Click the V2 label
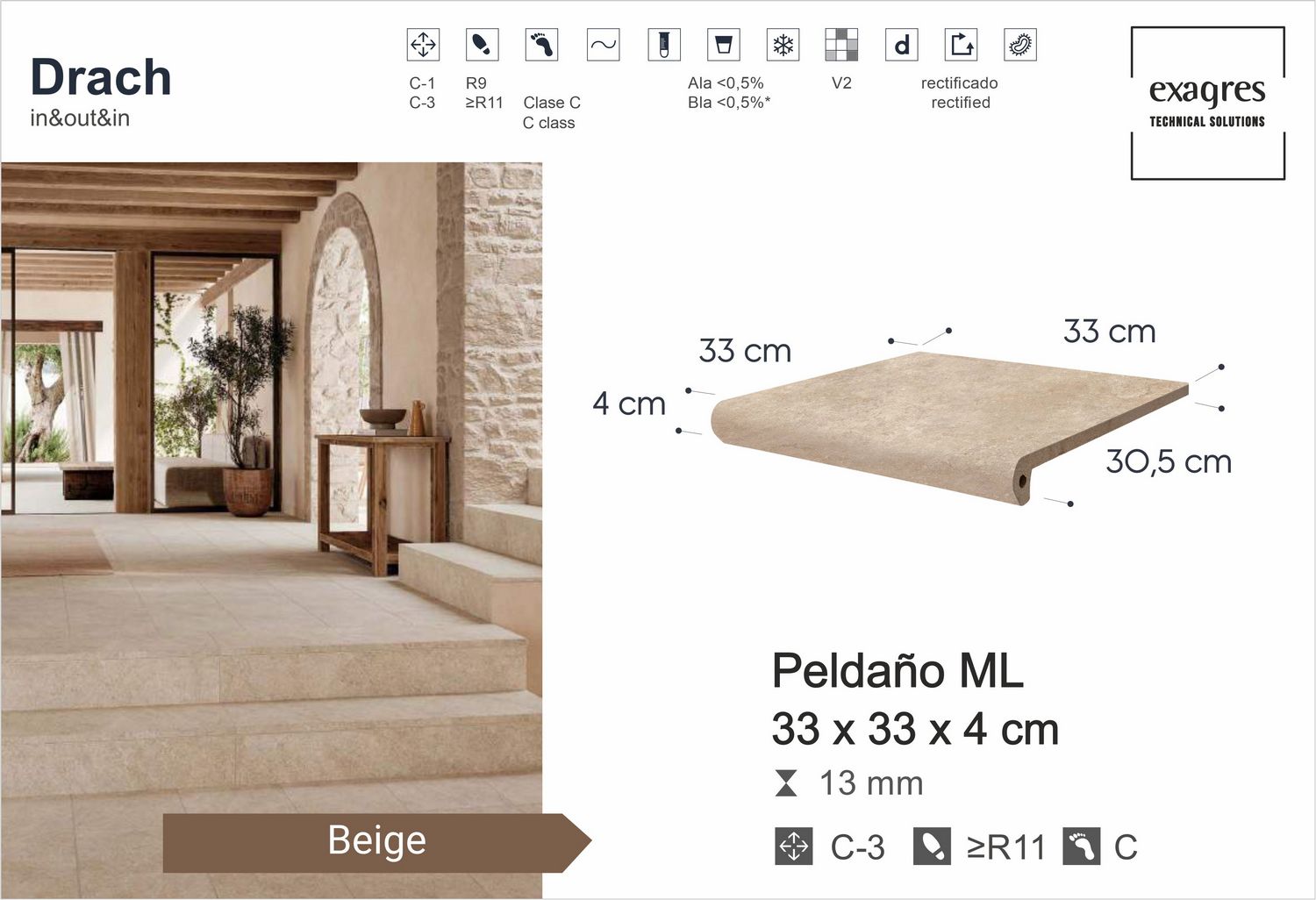Image resolution: width=1316 pixels, height=900 pixels. pyautogui.click(x=841, y=83)
